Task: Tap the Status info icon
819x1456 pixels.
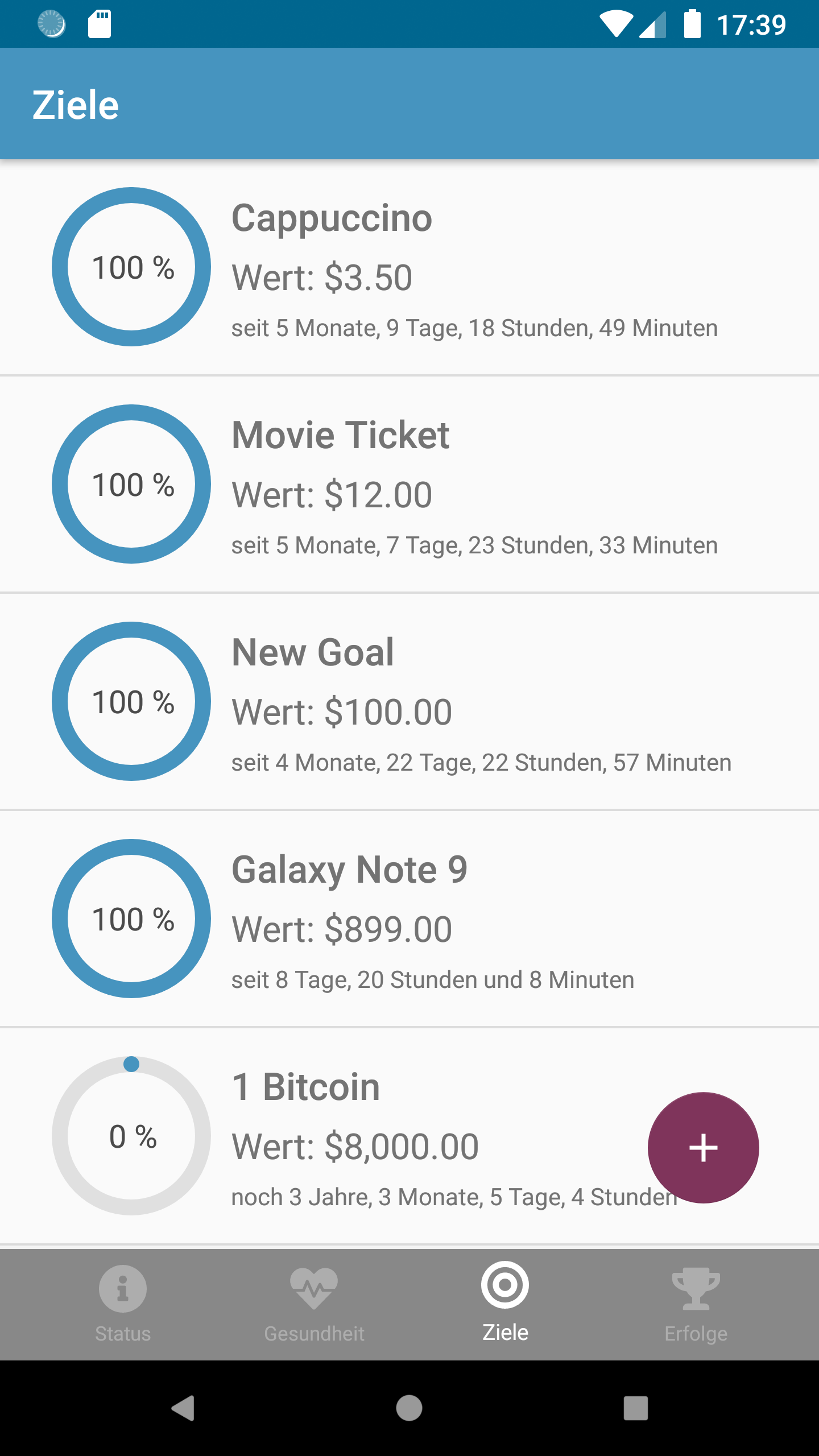Action: tap(122, 1288)
